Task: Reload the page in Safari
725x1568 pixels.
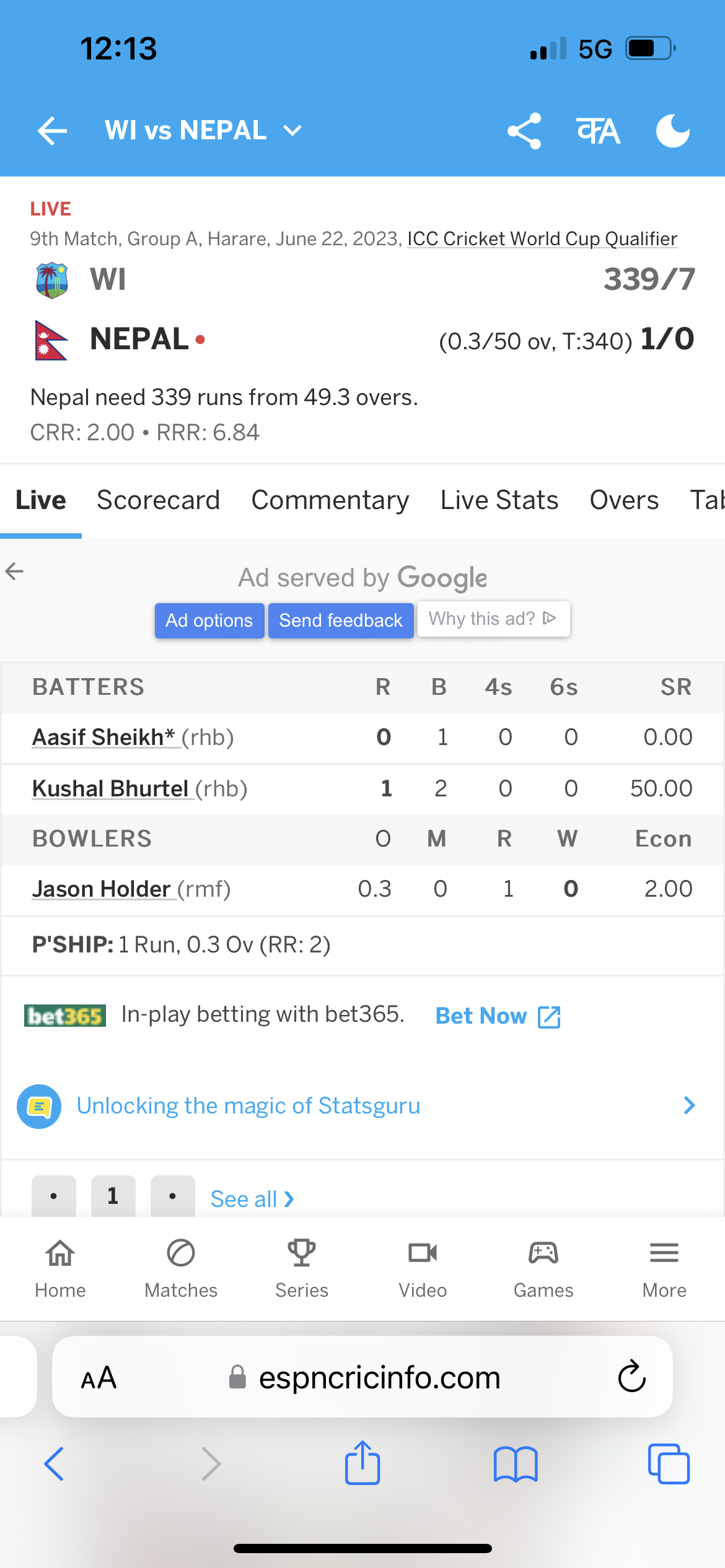Action: click(632, 1377)
